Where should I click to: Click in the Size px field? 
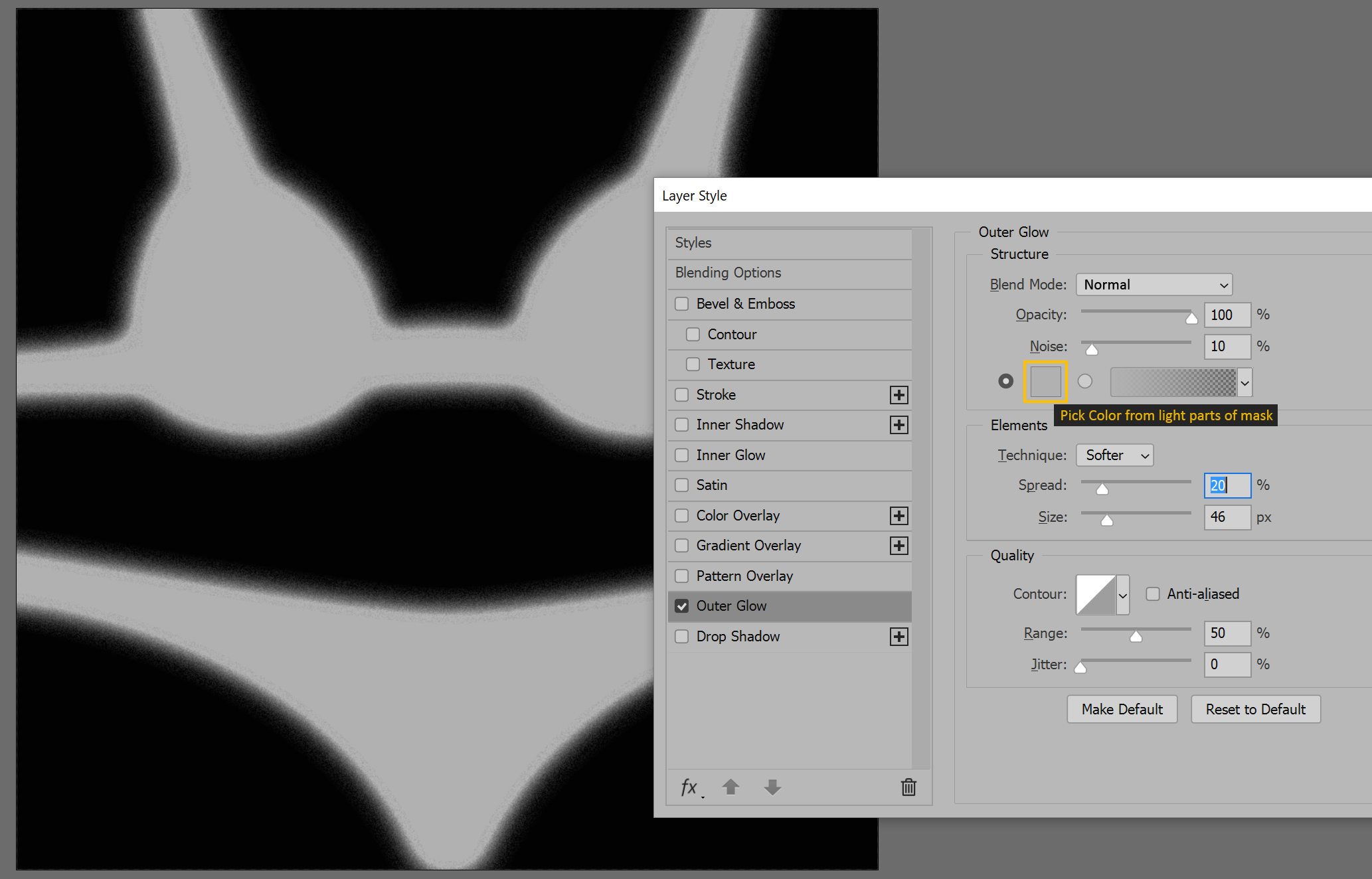(1227, 517)
